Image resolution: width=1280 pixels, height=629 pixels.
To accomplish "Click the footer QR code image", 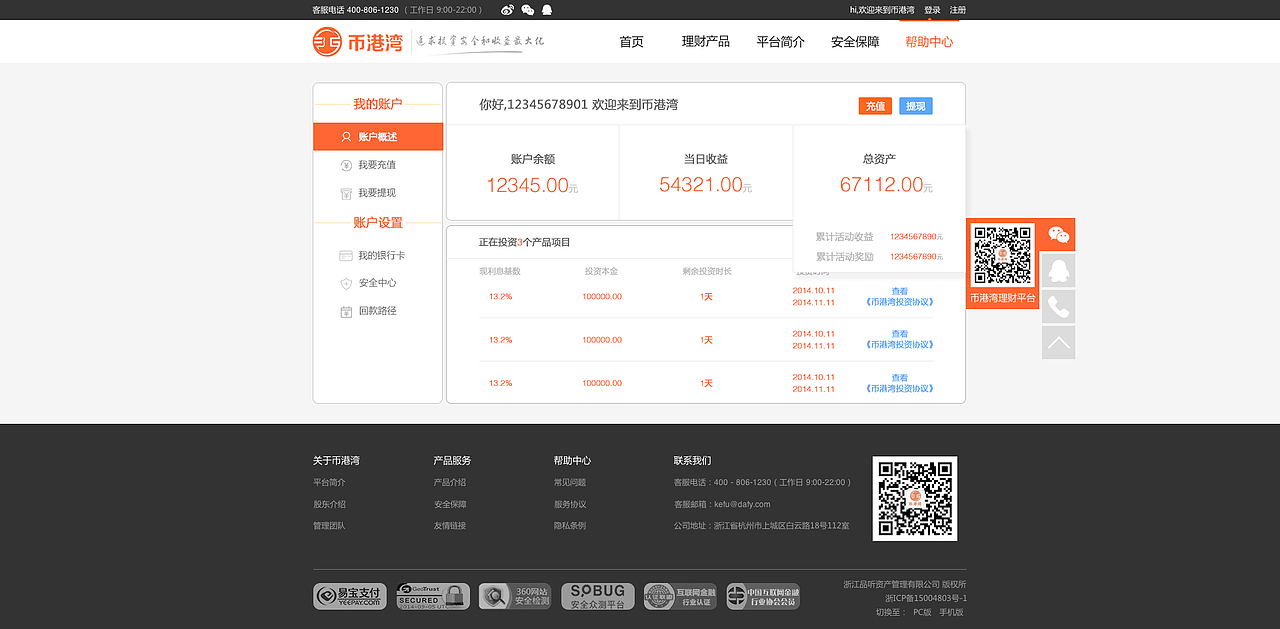I will click(x=915, y=498).
